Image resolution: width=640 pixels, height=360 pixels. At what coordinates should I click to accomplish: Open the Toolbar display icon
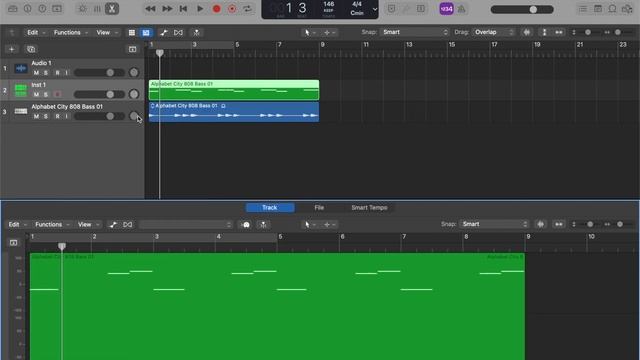point(57,9)
